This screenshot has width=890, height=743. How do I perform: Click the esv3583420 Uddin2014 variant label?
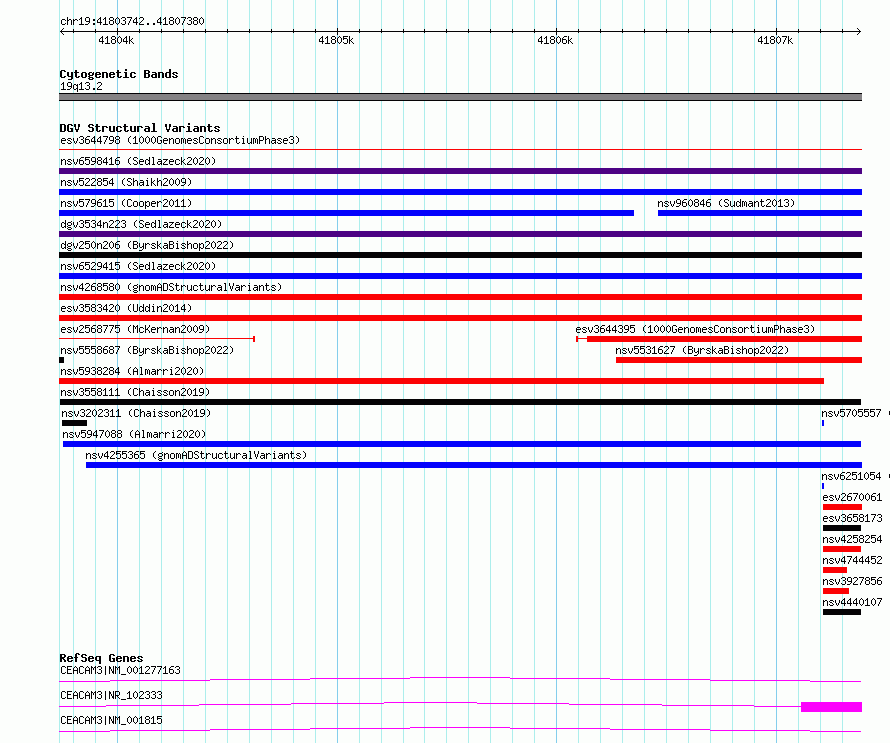point(126,308)
